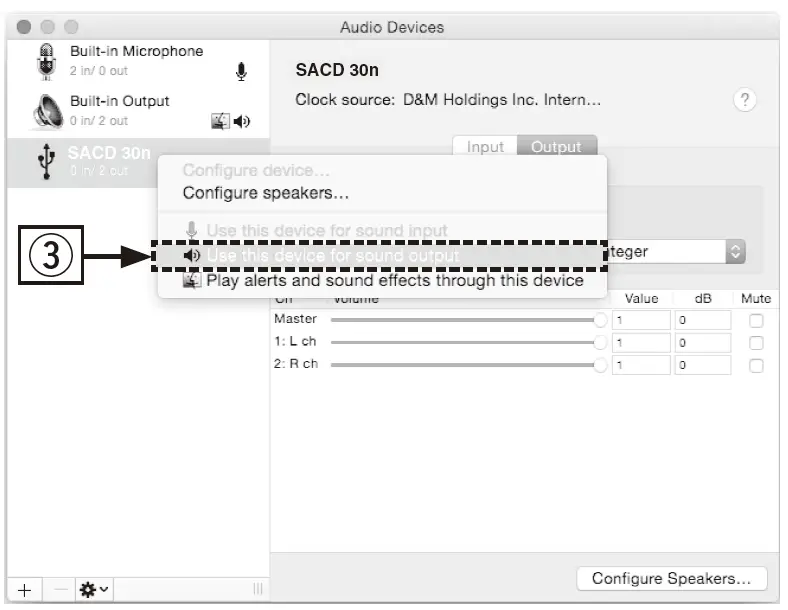788x610 pixels.
Task: Adjust the 1: L ch volume slider
Action: (468, 343)
